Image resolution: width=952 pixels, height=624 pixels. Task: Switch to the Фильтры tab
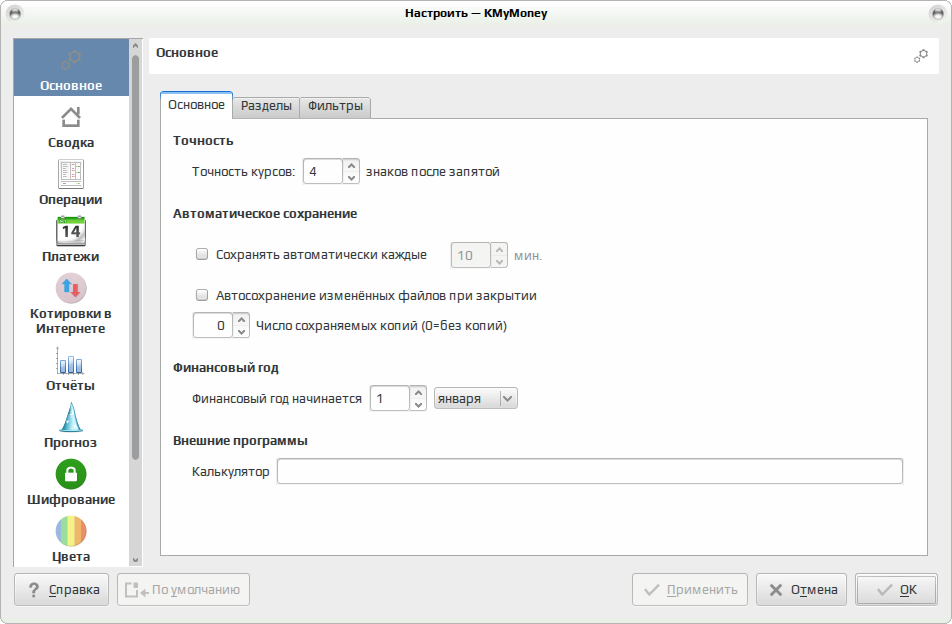tap(335, 106)
